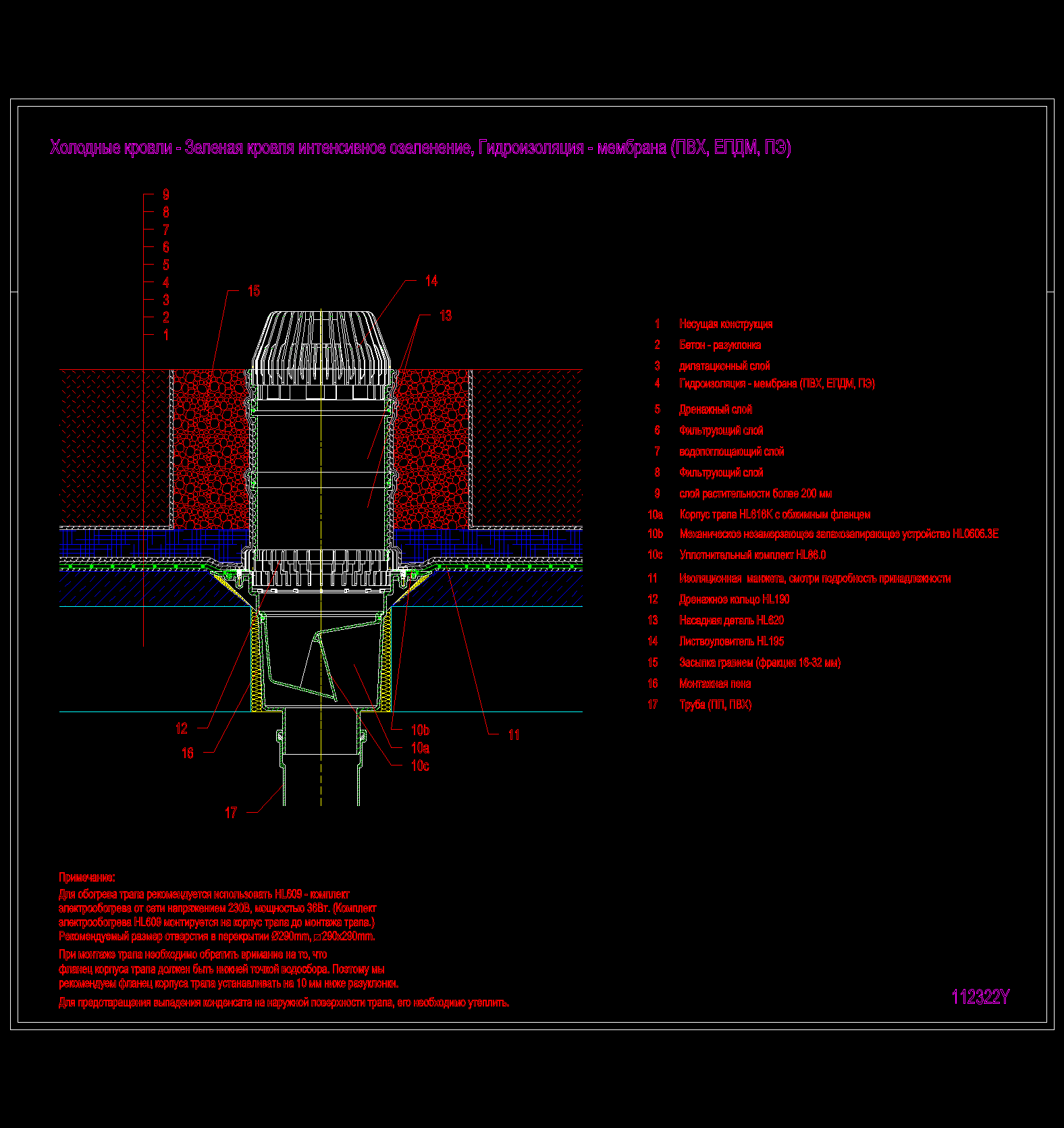Pick the 'Дренажный слой' legend line
1064x1128 pixels.
pos(715,409)
